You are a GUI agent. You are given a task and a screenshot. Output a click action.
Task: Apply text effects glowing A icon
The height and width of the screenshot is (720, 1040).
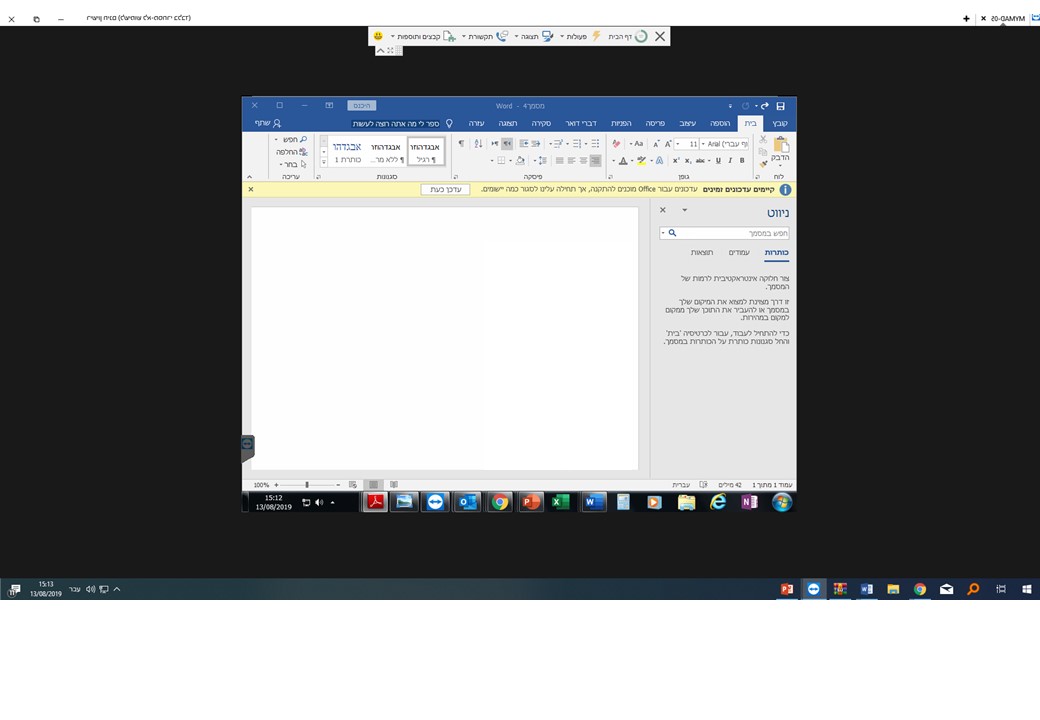pos(659,160)
